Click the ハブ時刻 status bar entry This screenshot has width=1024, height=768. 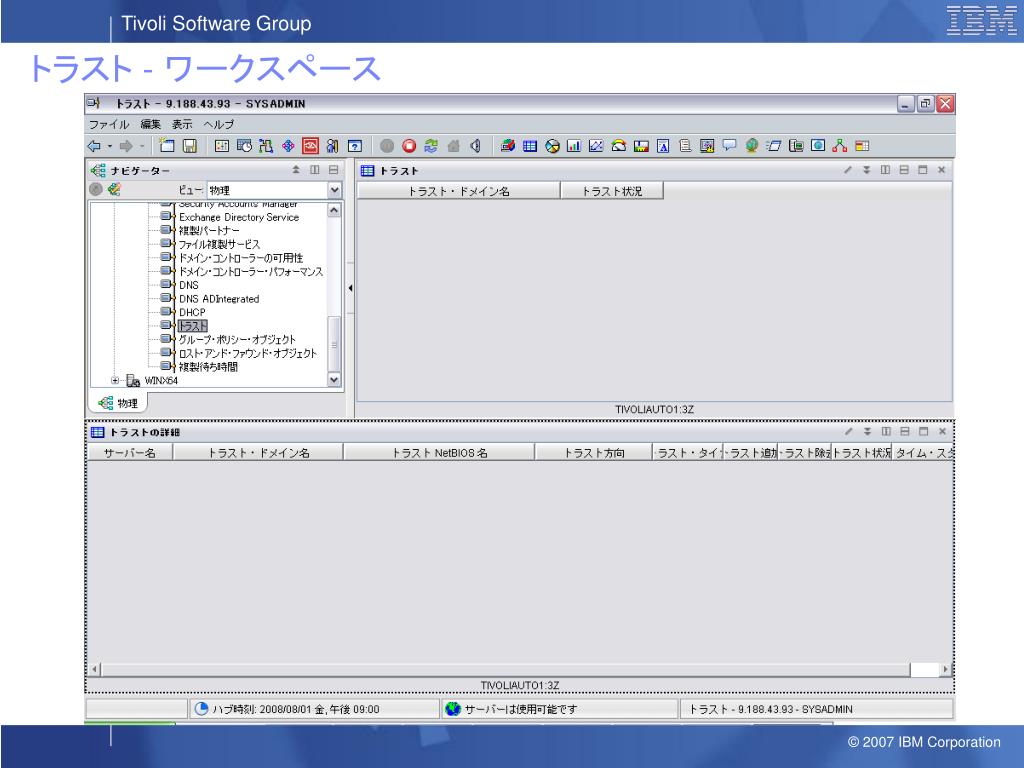coord(314,709)
